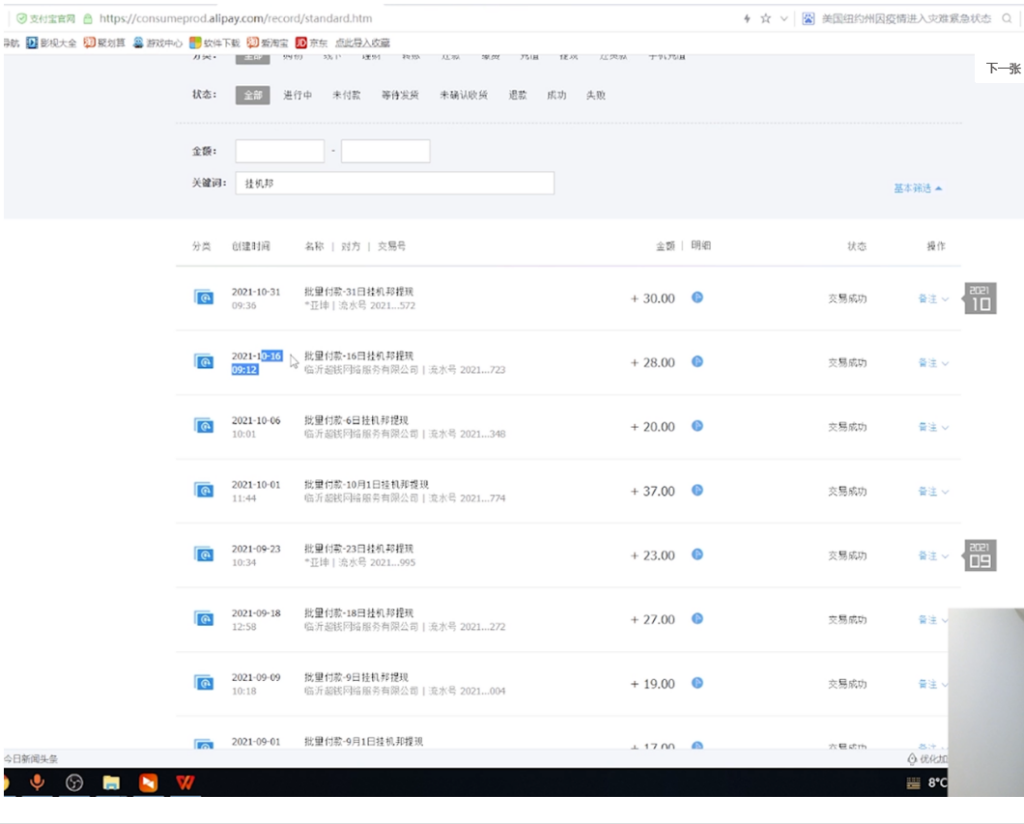Image resolution: width=1024 pixels, height=824 pixels.
Task: Click the category icon of the 2021-09-18 transaction
Action: click(x=204, y=619)
